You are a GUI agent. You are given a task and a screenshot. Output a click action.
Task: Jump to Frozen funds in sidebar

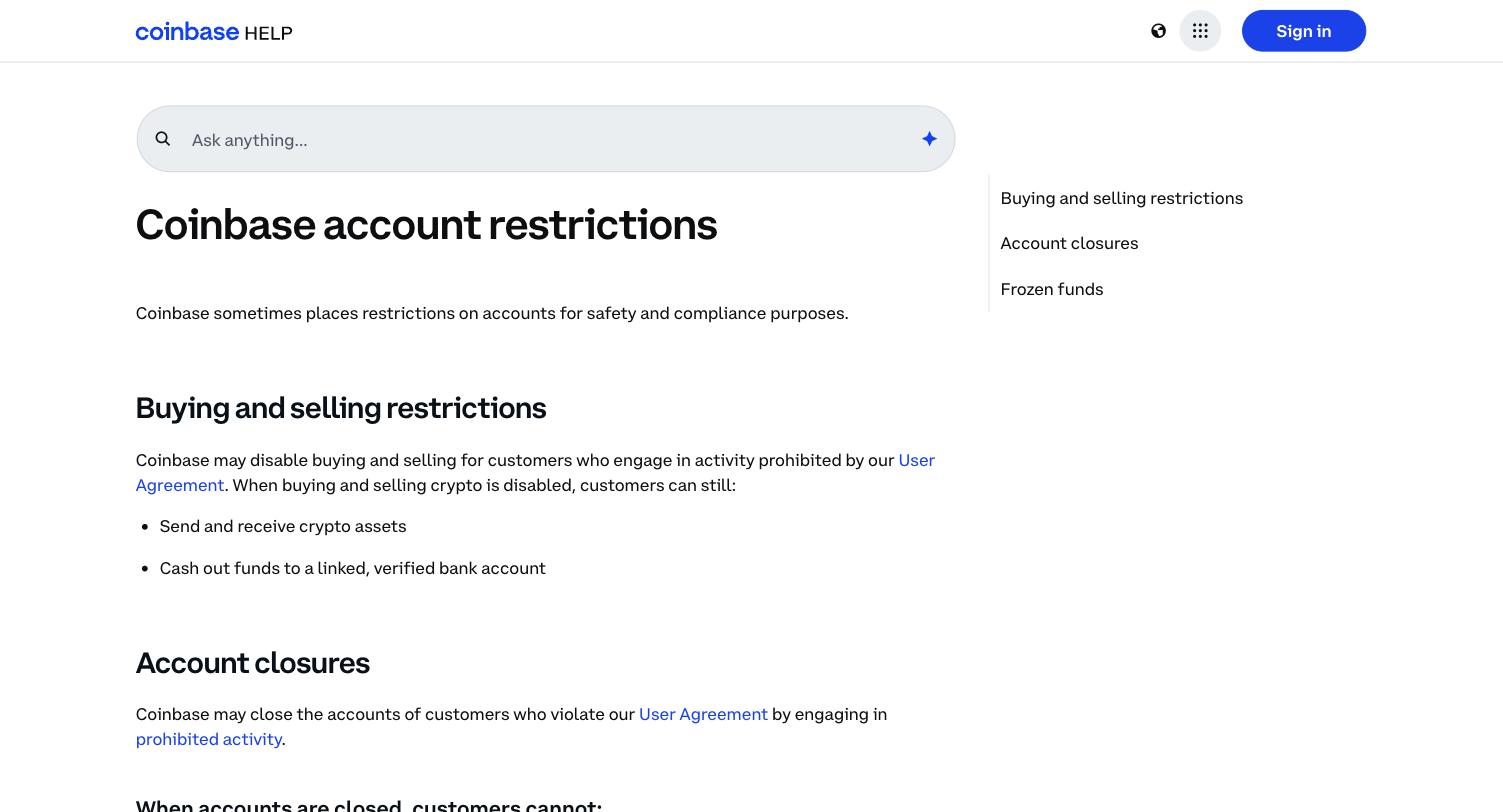click(x=1051, y=289)
